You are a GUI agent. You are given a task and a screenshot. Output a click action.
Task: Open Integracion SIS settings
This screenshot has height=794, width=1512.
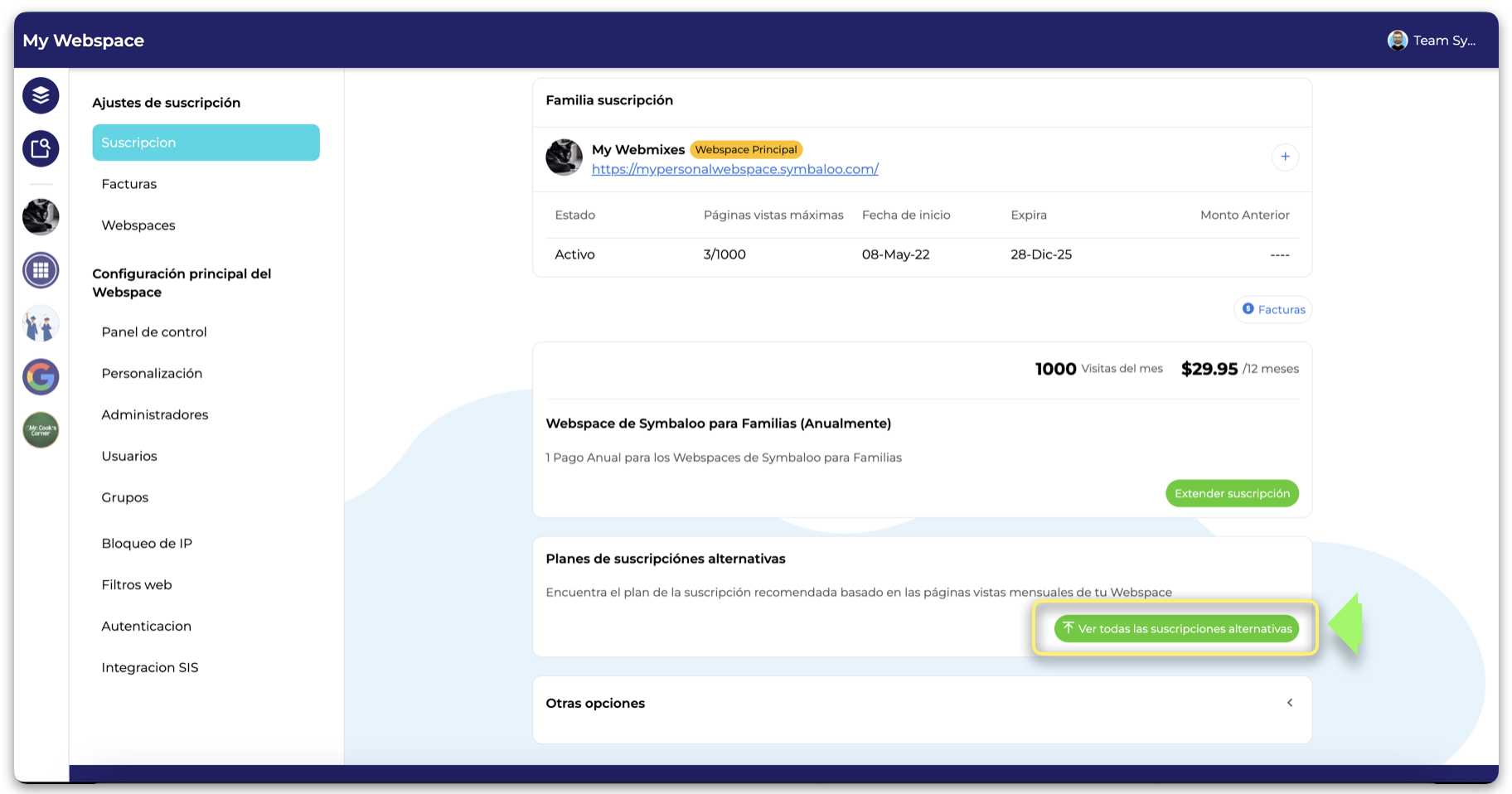click(x=150, y=668)
